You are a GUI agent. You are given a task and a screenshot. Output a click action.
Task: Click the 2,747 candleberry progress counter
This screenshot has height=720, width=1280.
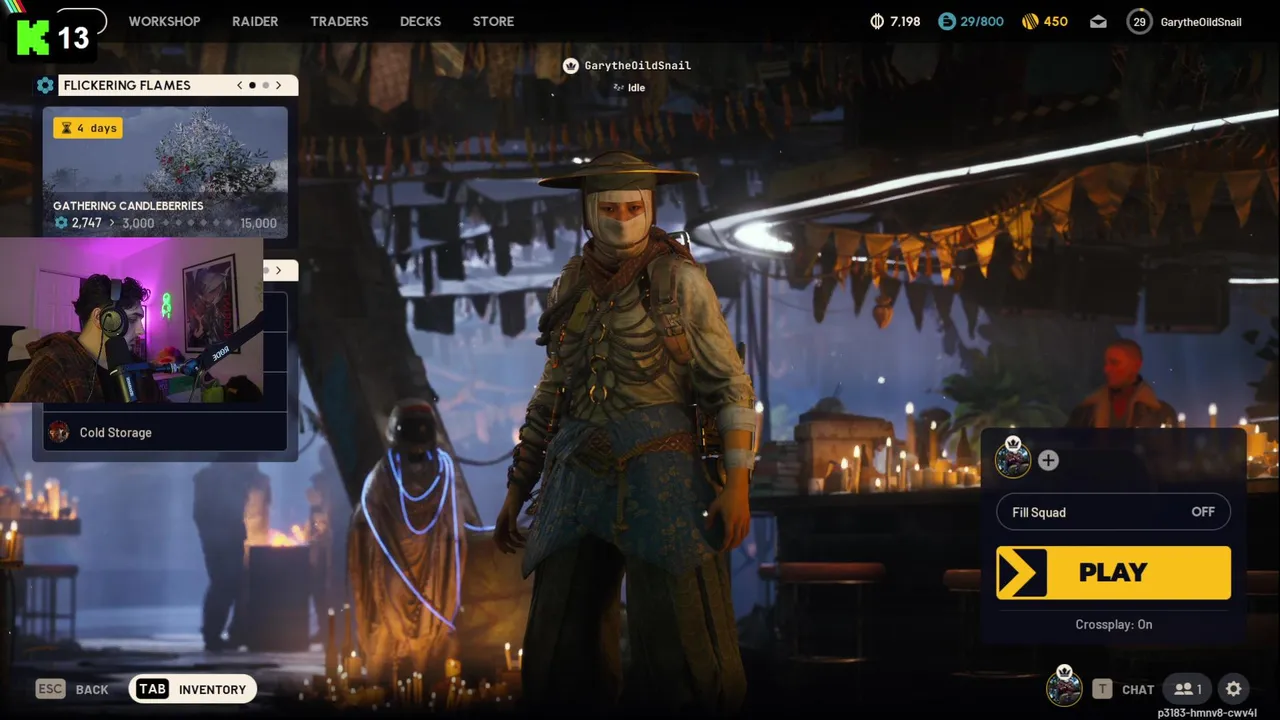78,223
